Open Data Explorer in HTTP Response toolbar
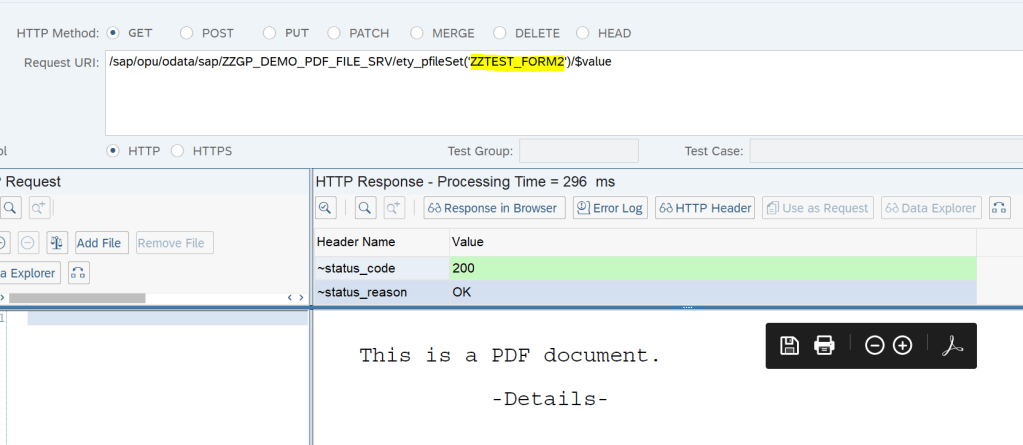The height and width of the screenshot is (445, 1023). tap(931, 208)
